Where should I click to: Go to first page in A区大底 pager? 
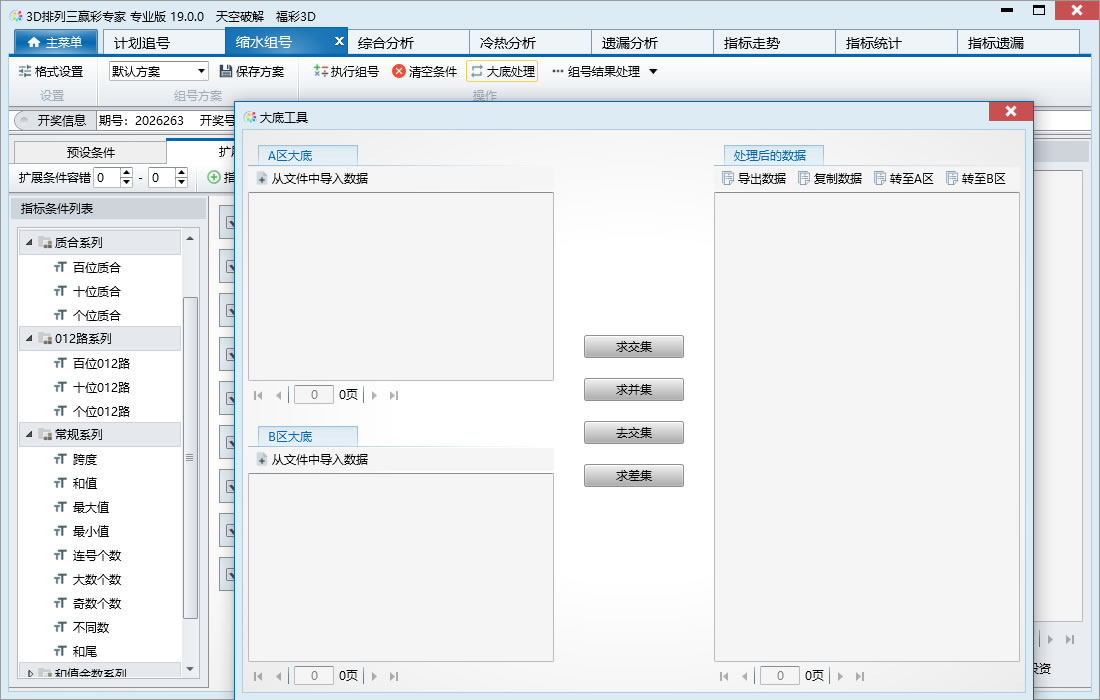click(x=258, y=396)
